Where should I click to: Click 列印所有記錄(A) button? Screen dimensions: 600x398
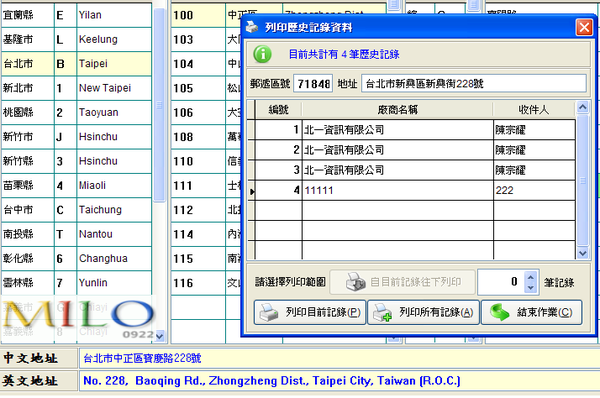coord(423,312)
